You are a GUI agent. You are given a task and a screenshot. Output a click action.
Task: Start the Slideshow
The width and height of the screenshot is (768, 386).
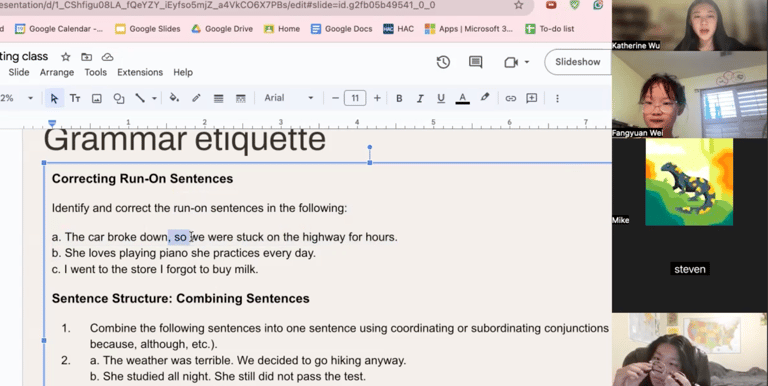577,62
